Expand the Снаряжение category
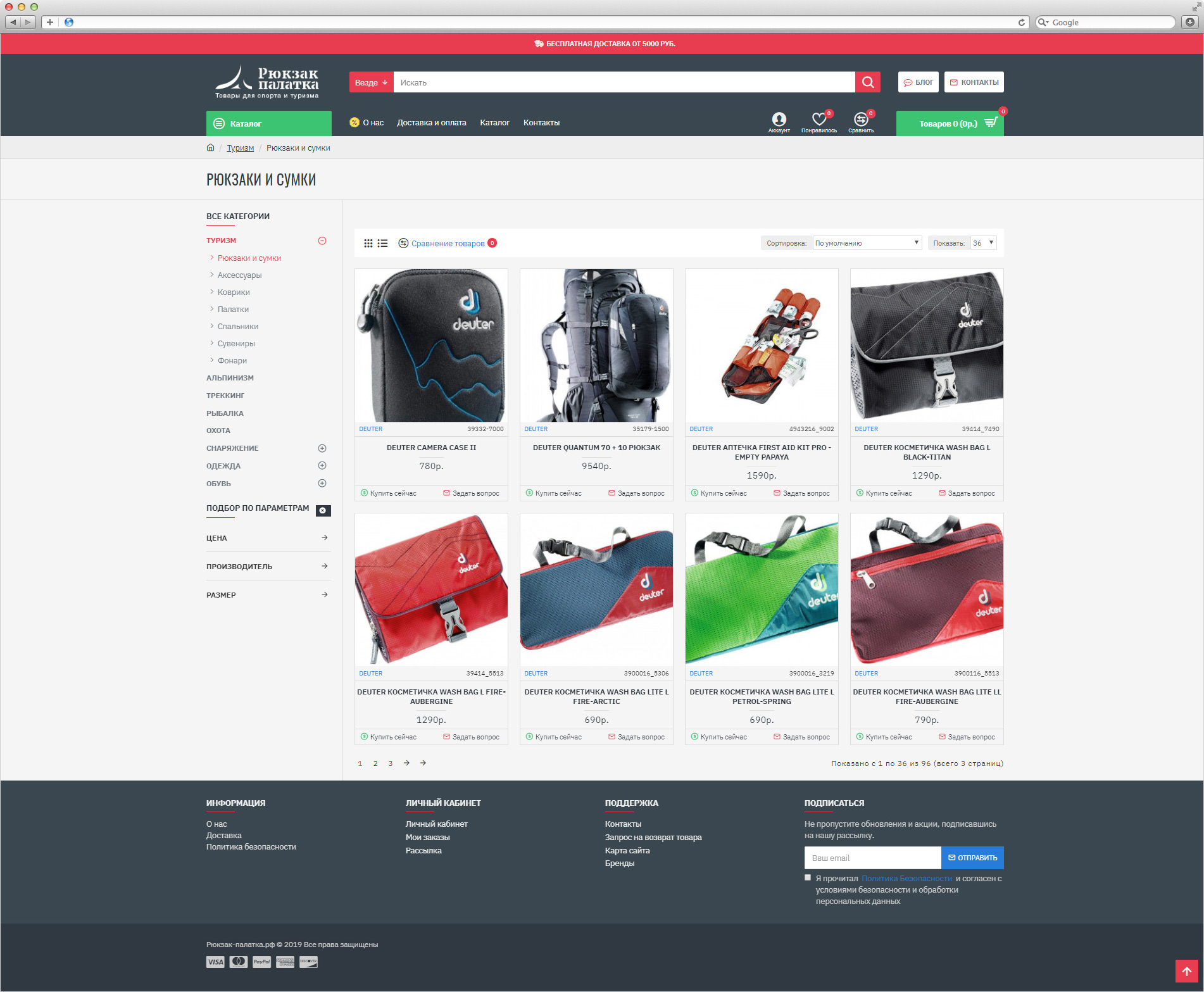This screenshot has height=992, width=1204. coord(322,448)
